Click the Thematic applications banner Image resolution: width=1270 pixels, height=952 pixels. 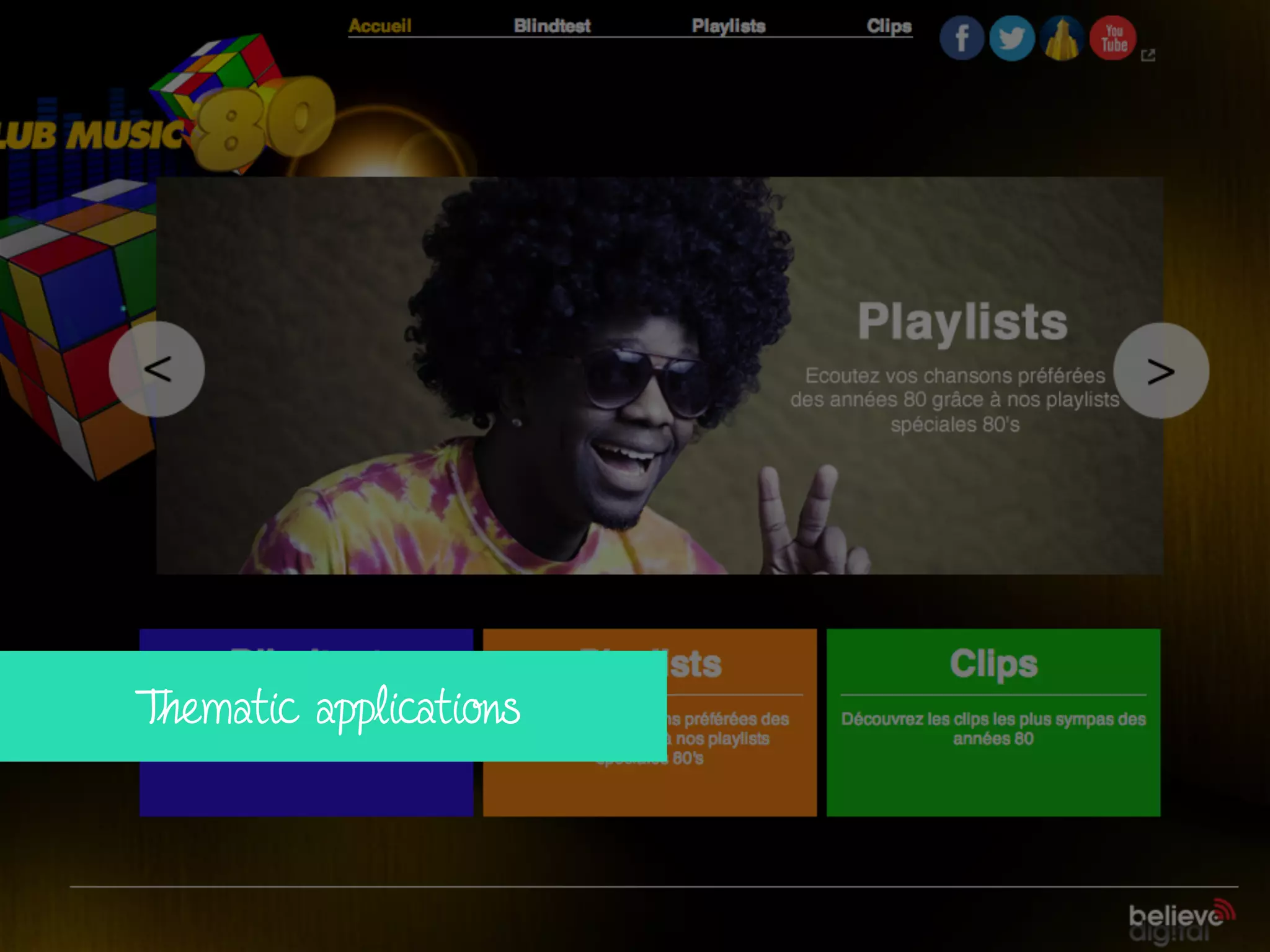click(333, 706)
